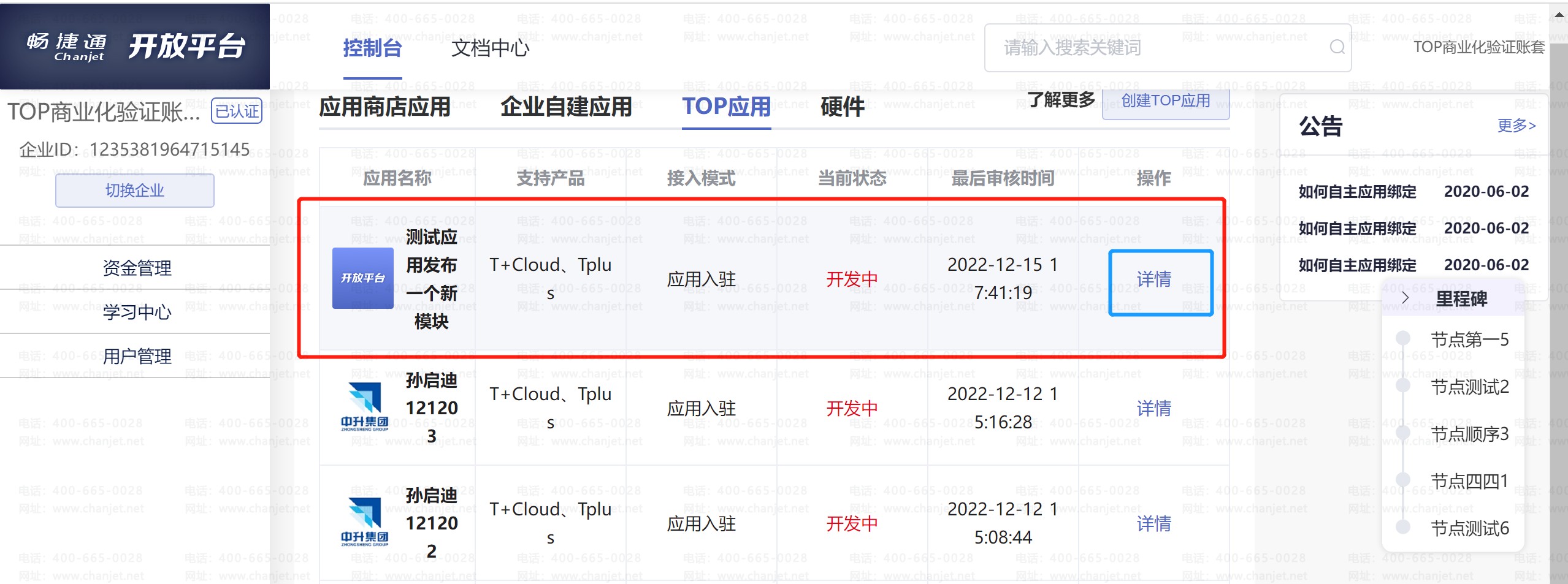Screen dimensions: 1568x584
Task: Click the 操作 column header
Action: 1153,178
